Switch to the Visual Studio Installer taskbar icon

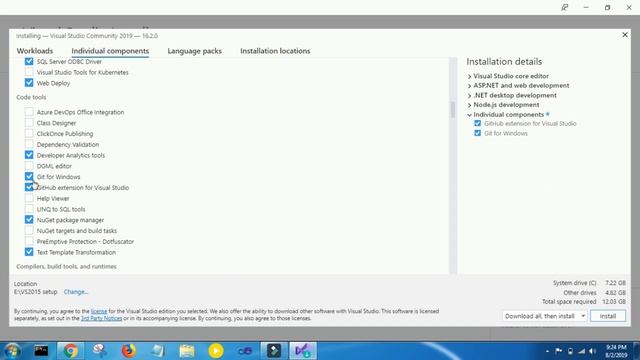click(x=303, y=351)
